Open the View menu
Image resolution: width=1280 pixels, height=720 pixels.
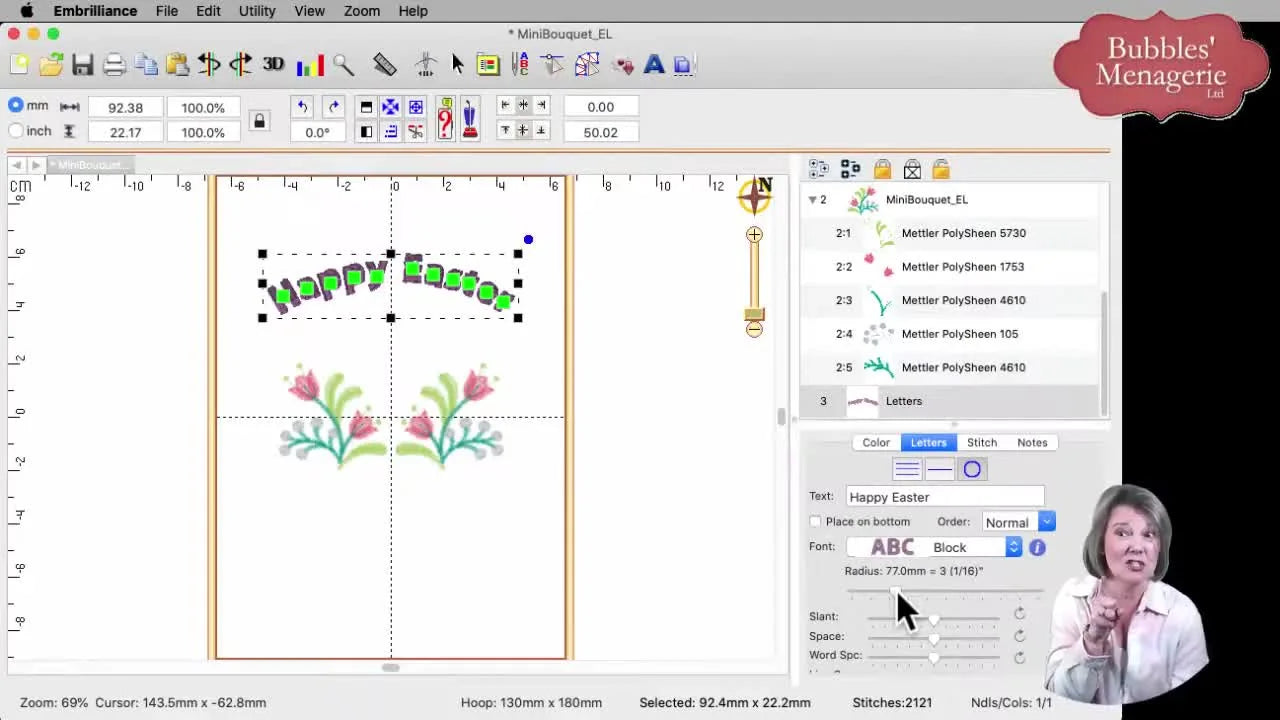coord(309,11)
